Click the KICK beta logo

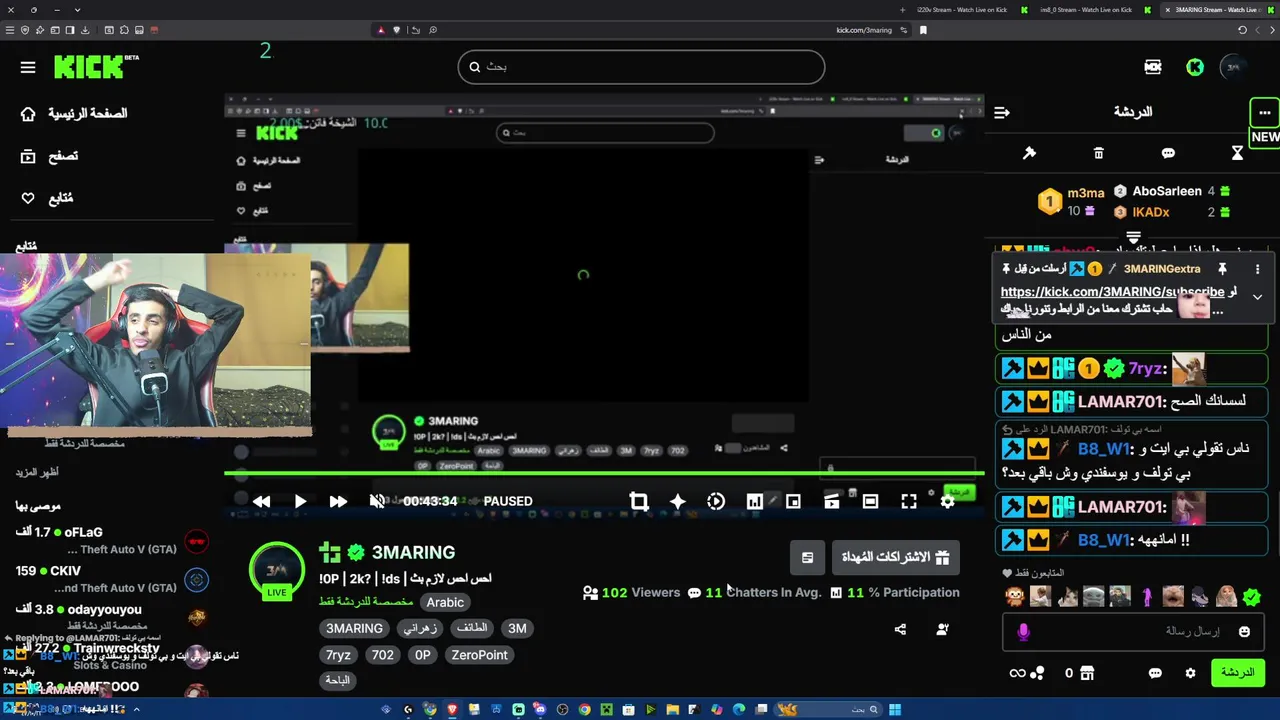(96, 67)
